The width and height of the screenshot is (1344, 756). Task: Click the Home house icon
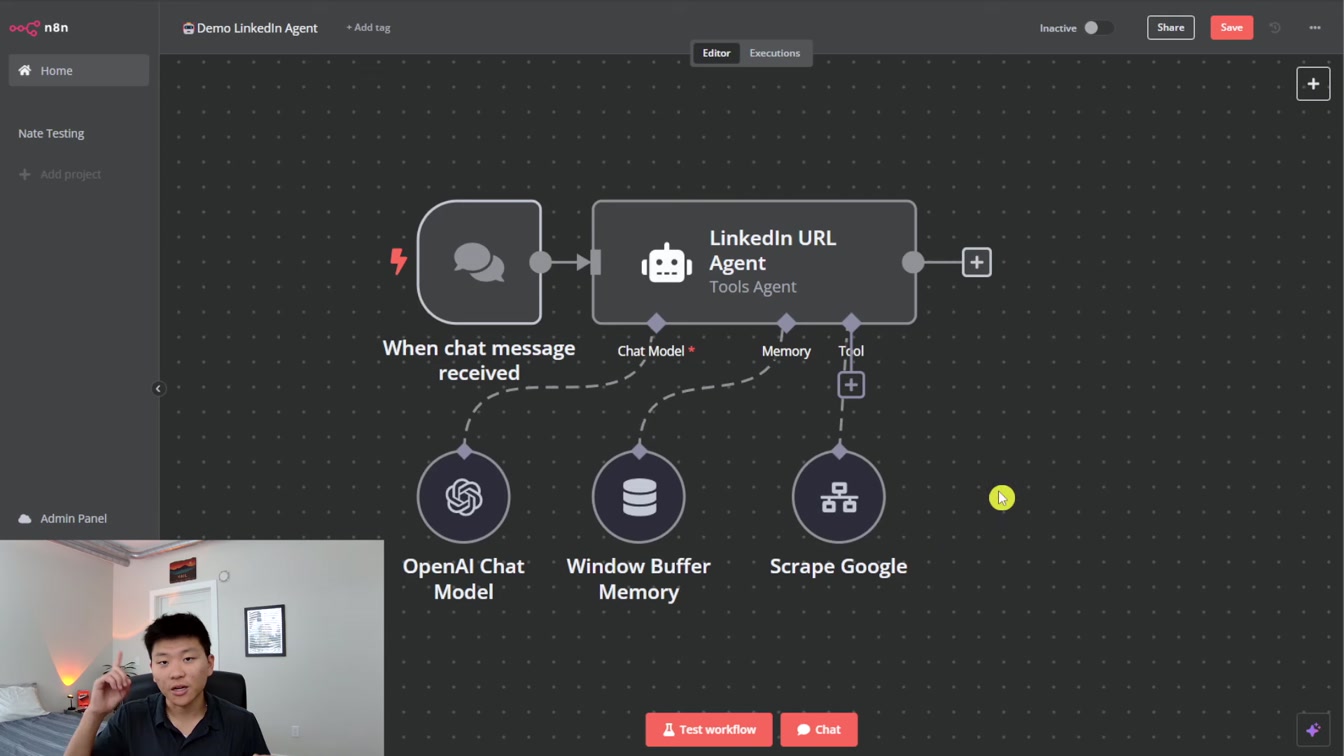click(x=25, y=70)
